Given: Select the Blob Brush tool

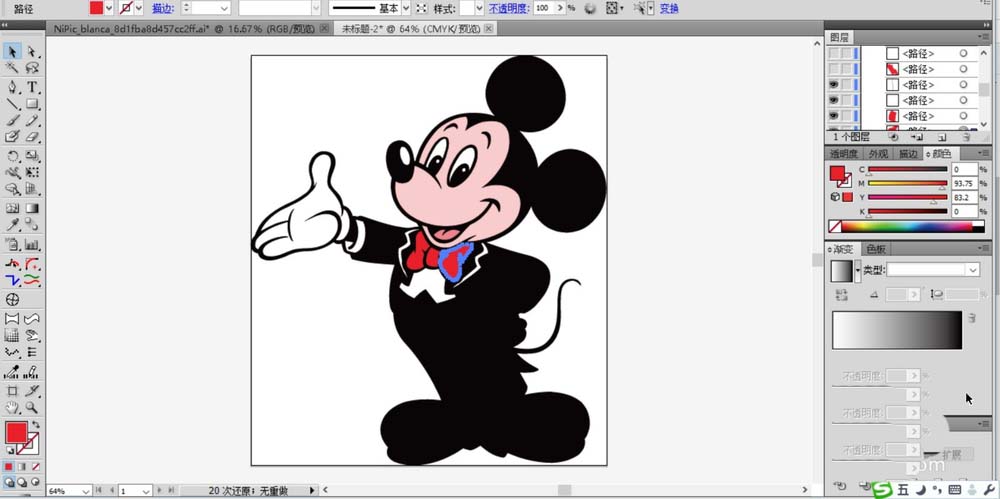Looking at the screenshot, I should click(x=13, y=137).
